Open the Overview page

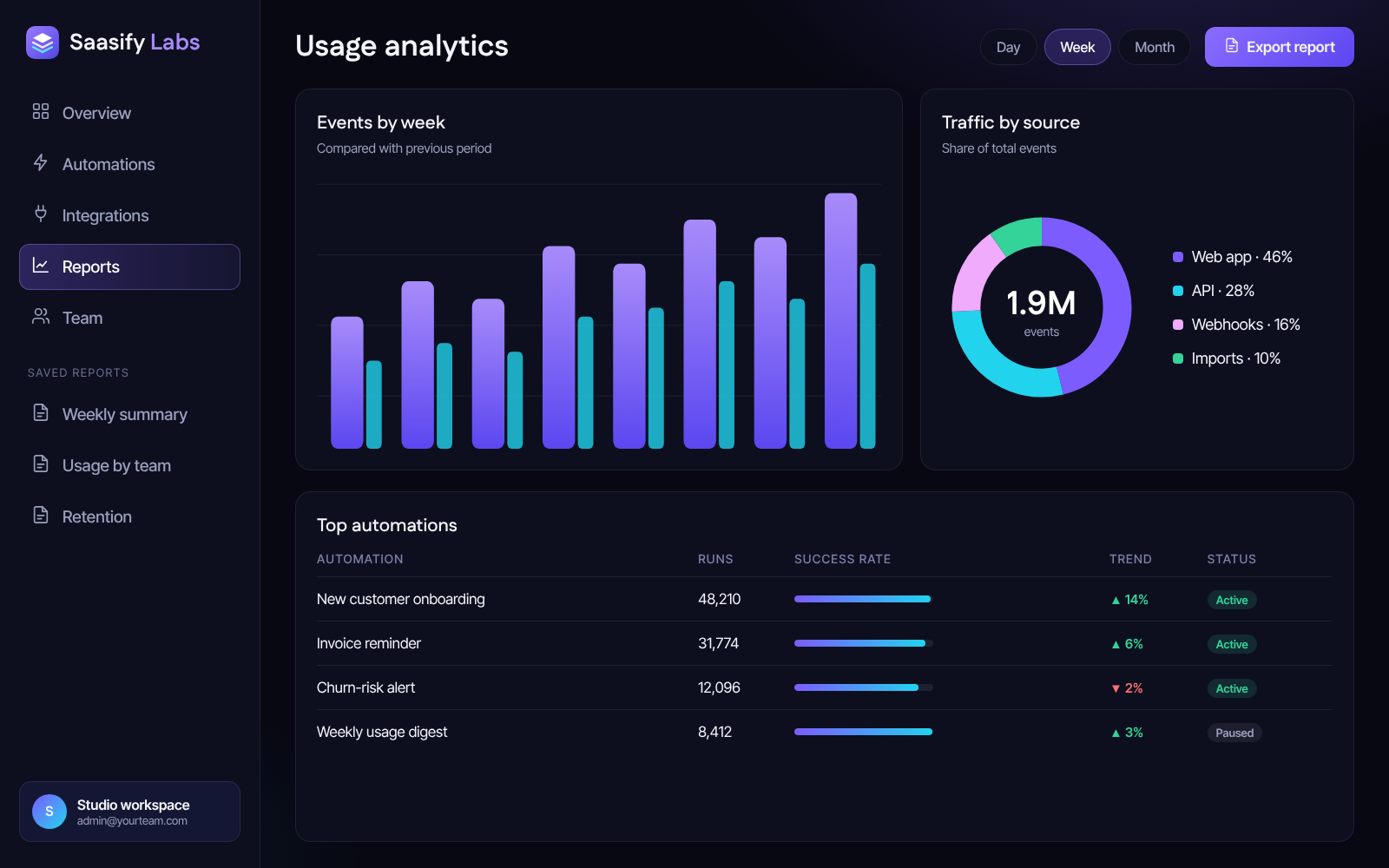click(x=129, y=113)
